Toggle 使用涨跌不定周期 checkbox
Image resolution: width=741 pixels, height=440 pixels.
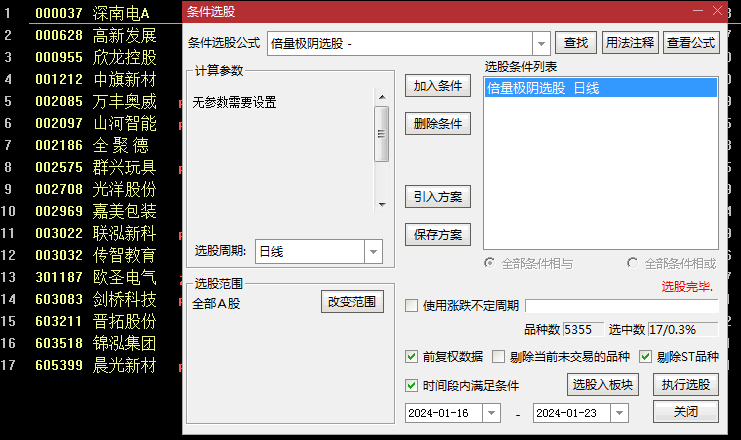coord(412,305)
